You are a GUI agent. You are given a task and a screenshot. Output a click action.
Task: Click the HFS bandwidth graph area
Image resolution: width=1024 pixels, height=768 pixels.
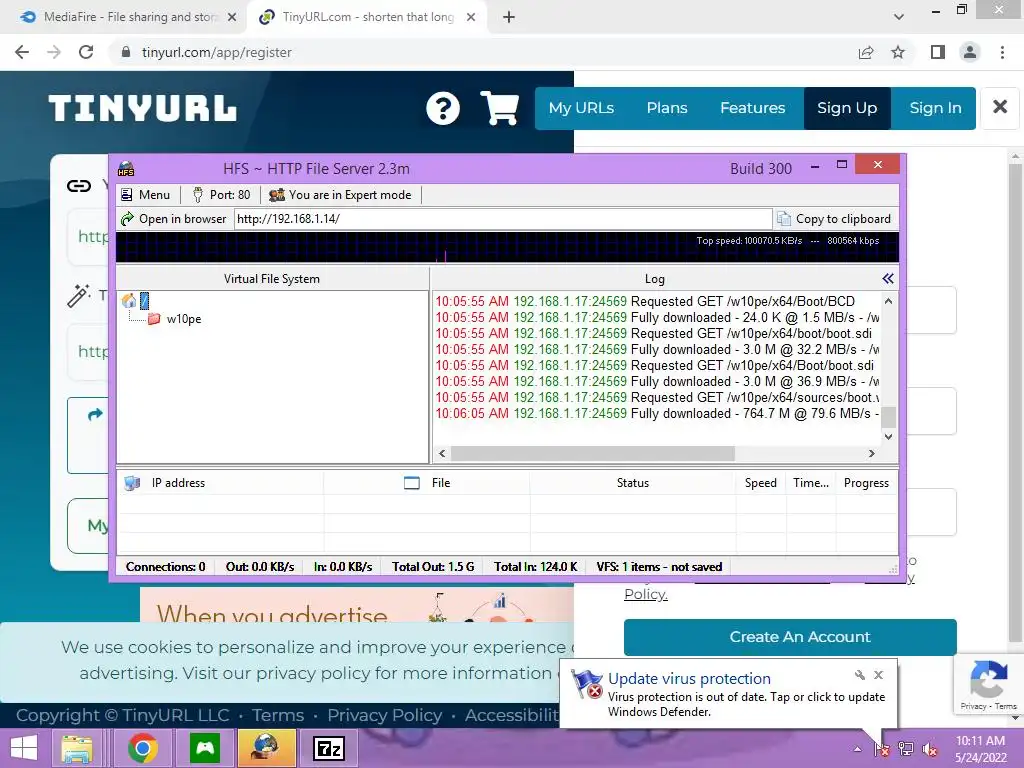click(507, 248)
